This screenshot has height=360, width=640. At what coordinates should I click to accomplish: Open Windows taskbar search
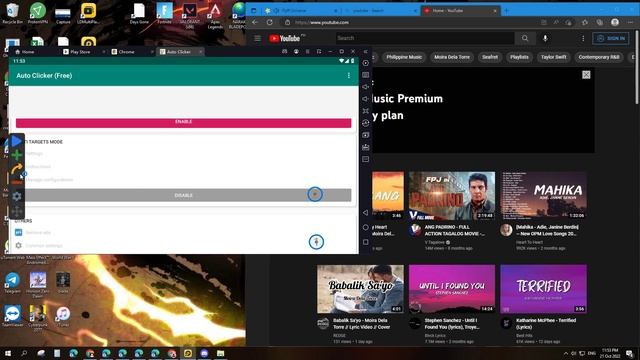click(24, 353)
